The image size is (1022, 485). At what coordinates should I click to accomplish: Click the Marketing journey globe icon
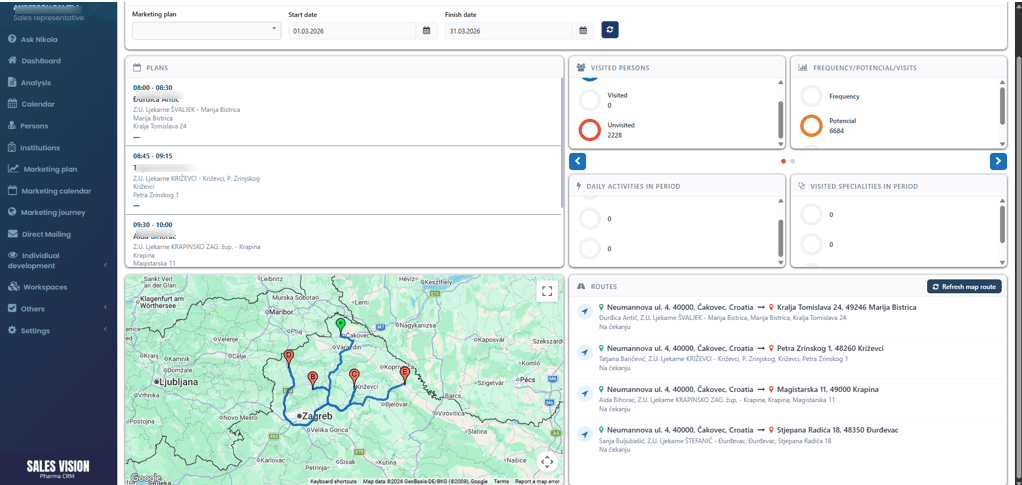coord(12,212)
